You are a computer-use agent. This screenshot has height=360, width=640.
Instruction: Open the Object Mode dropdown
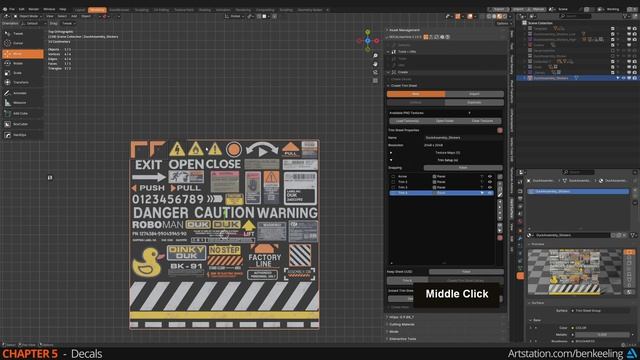click(27, 16)
